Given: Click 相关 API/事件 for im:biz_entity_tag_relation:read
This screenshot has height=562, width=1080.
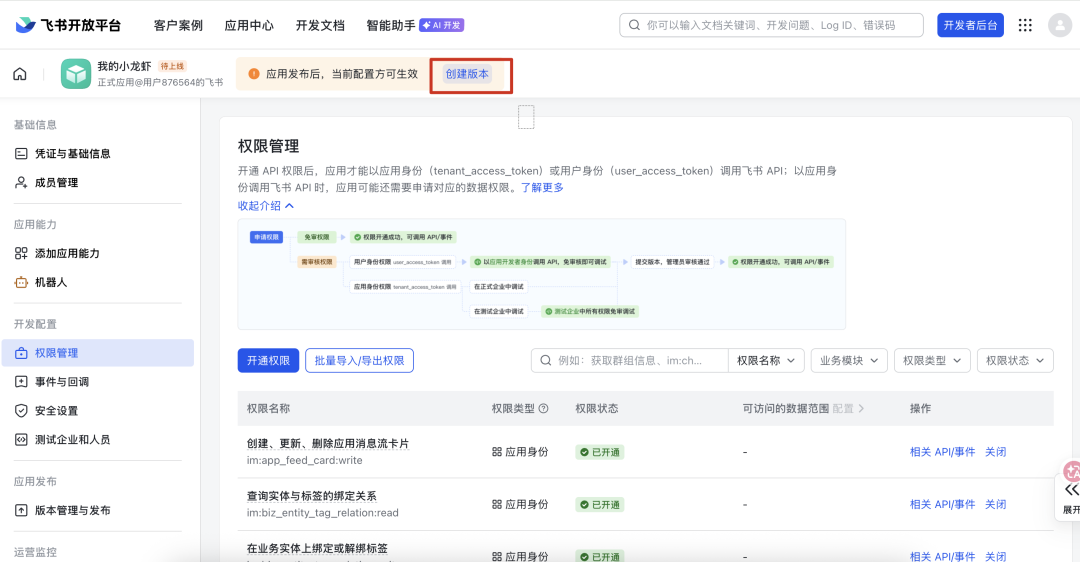Looking at the screenshot, I should [942, 504].
